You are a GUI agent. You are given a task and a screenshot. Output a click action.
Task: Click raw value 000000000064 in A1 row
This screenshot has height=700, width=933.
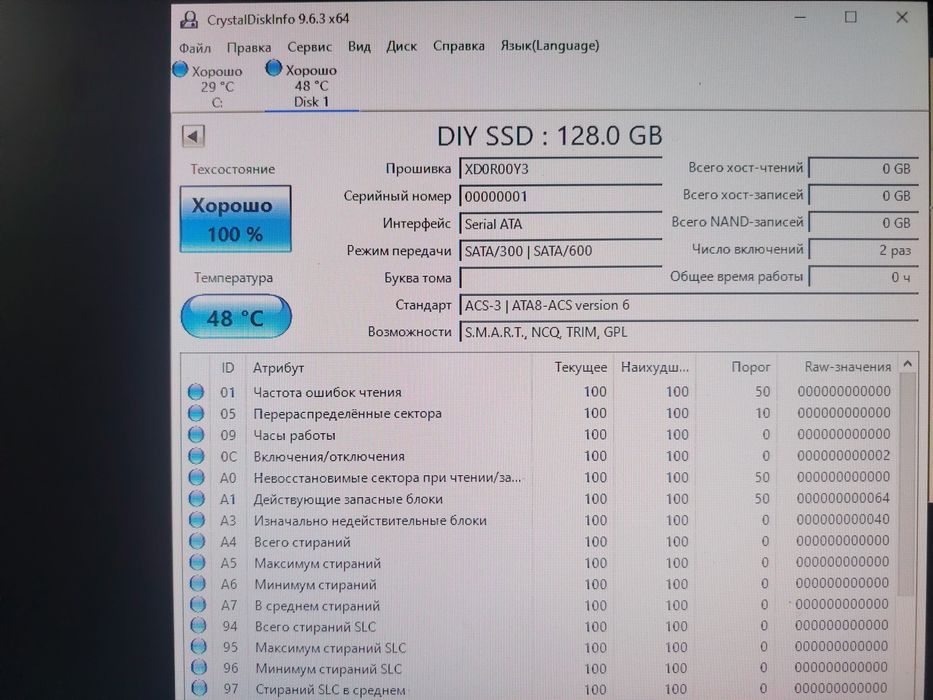click(x=843, y=498)
